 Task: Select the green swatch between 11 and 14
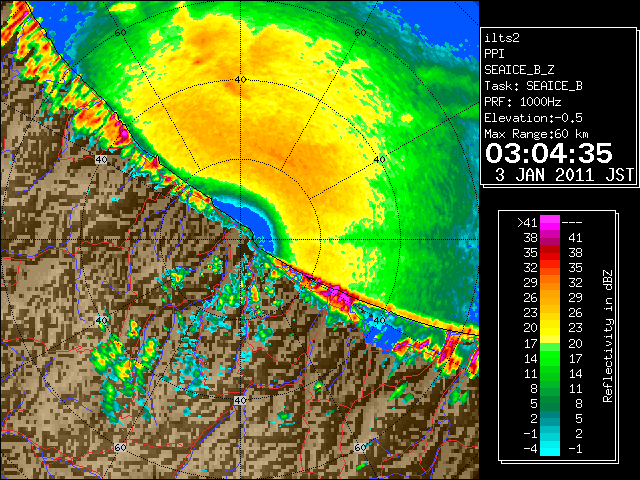[x=550, y=373]
